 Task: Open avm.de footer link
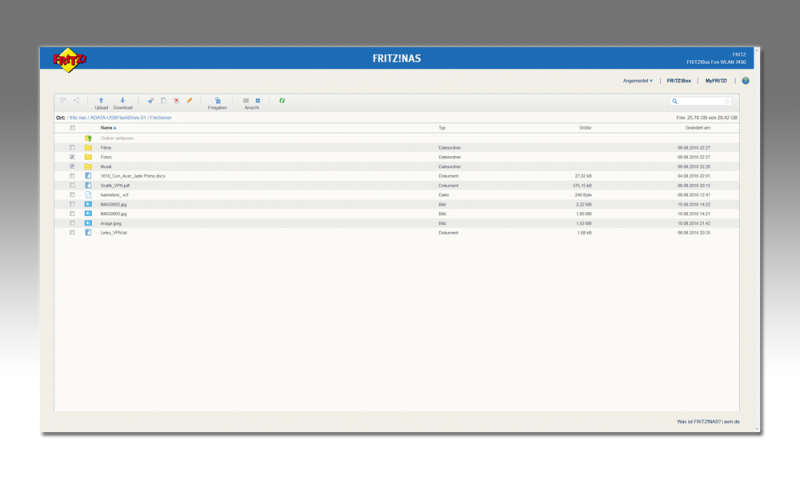732,421
